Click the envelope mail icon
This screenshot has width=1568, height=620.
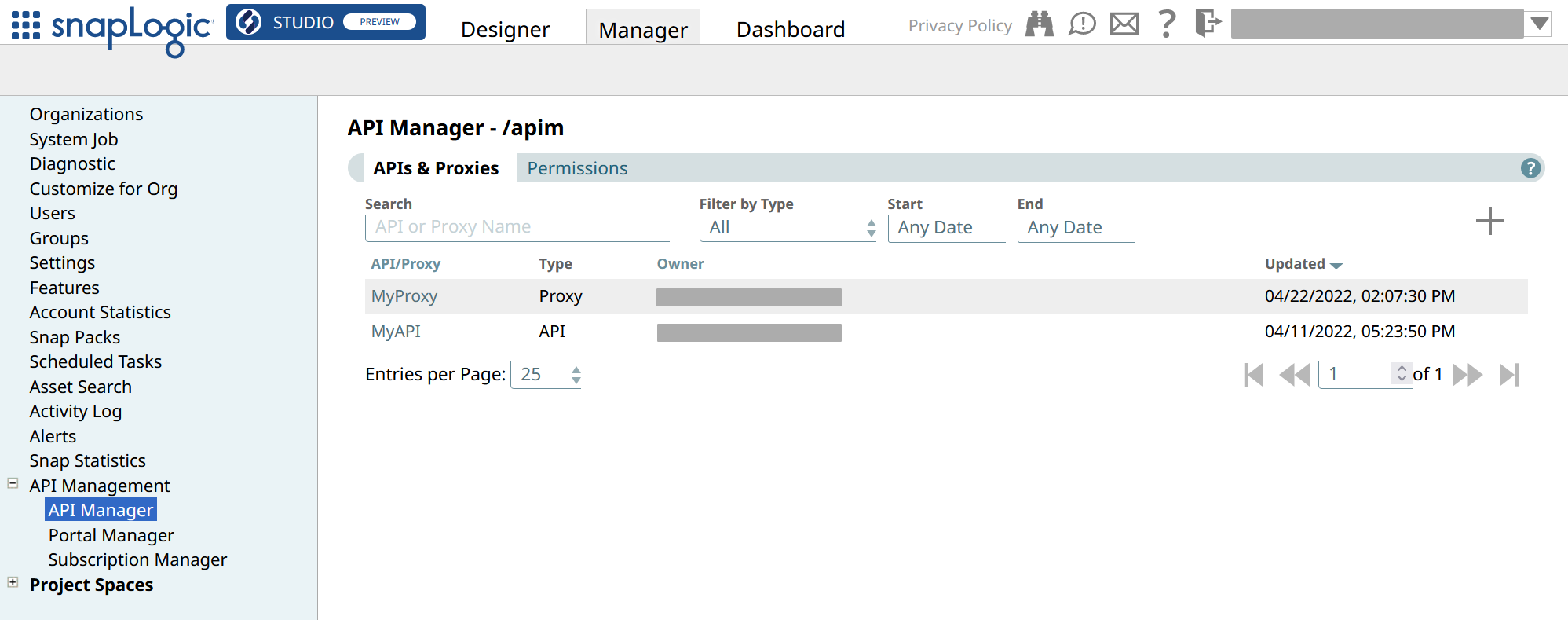coord(1124,24)
